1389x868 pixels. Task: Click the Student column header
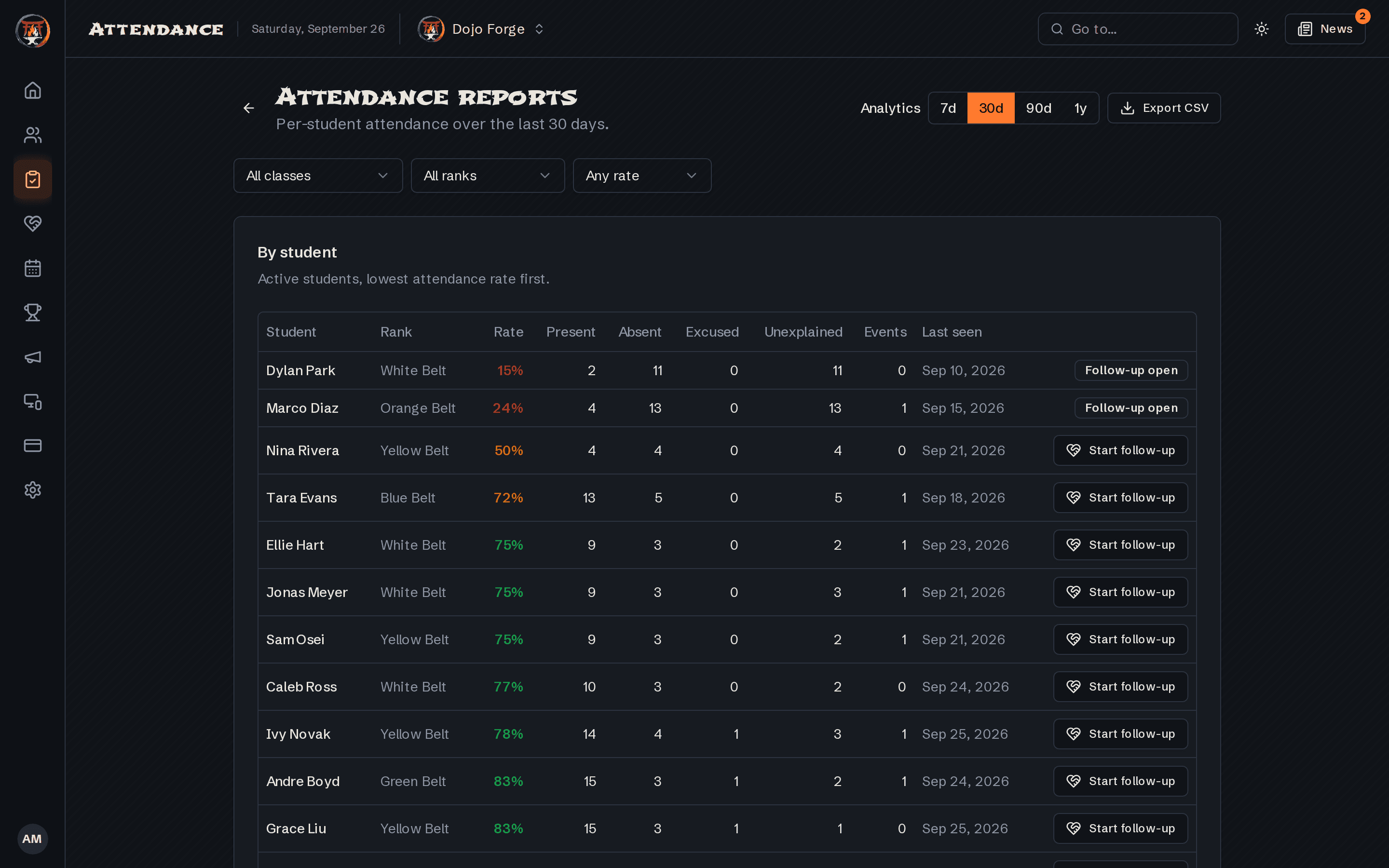tap(291, 332)
